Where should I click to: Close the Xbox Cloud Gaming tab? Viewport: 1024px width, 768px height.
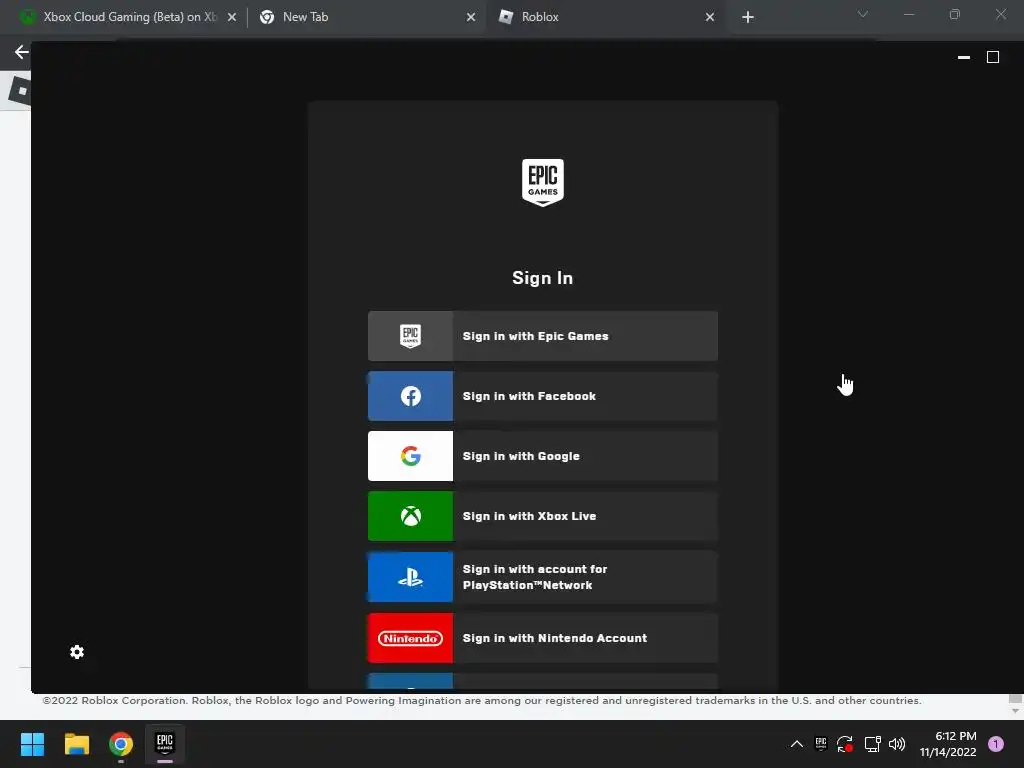pos(232,17)
